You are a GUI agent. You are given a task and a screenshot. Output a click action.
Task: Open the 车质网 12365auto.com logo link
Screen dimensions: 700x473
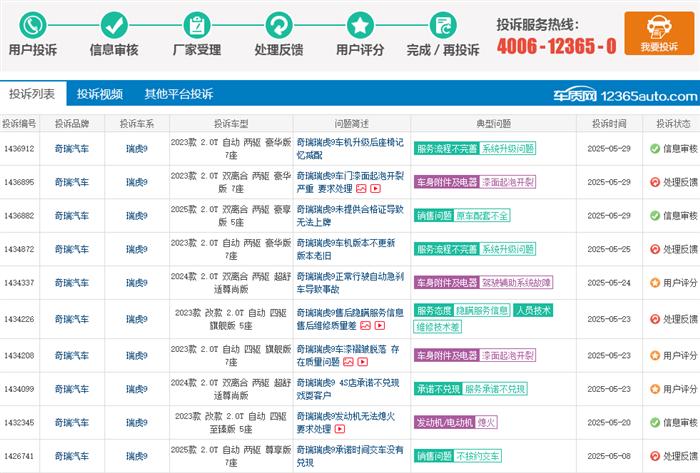625,95
